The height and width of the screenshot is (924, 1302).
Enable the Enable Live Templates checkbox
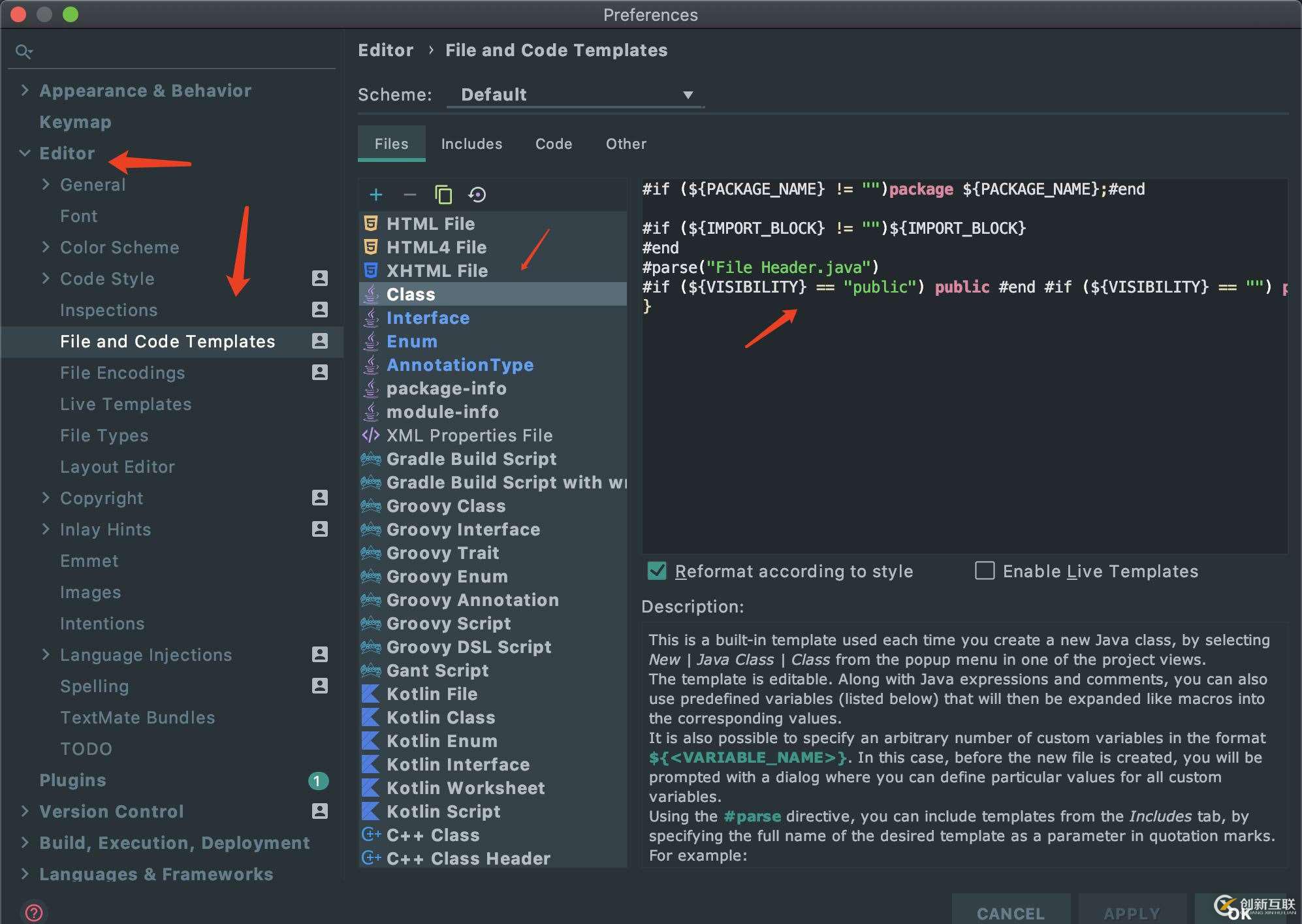coord(982,571)
